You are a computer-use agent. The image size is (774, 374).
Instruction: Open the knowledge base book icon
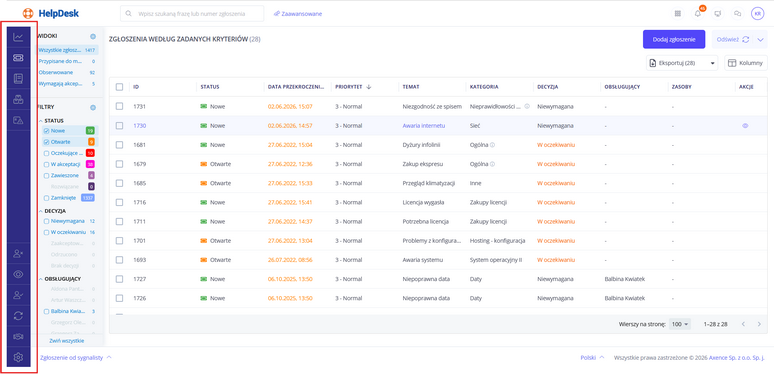(18, 78)
